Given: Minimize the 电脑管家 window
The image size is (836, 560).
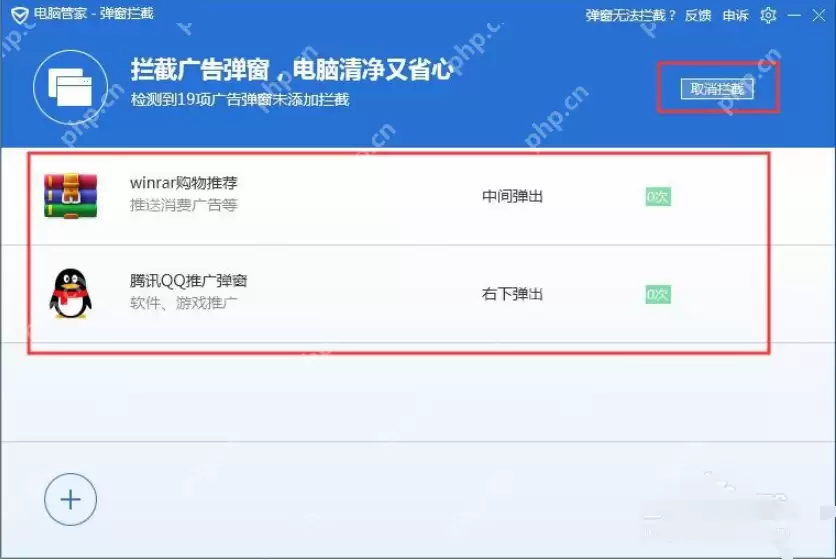Looking at the screenshot, I should click(794, 15).
